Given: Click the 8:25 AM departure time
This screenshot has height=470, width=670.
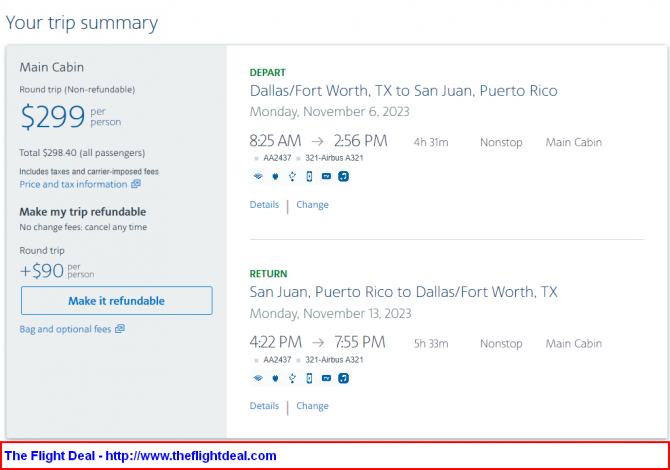Looking at the screenshot, I should [275, 141].
